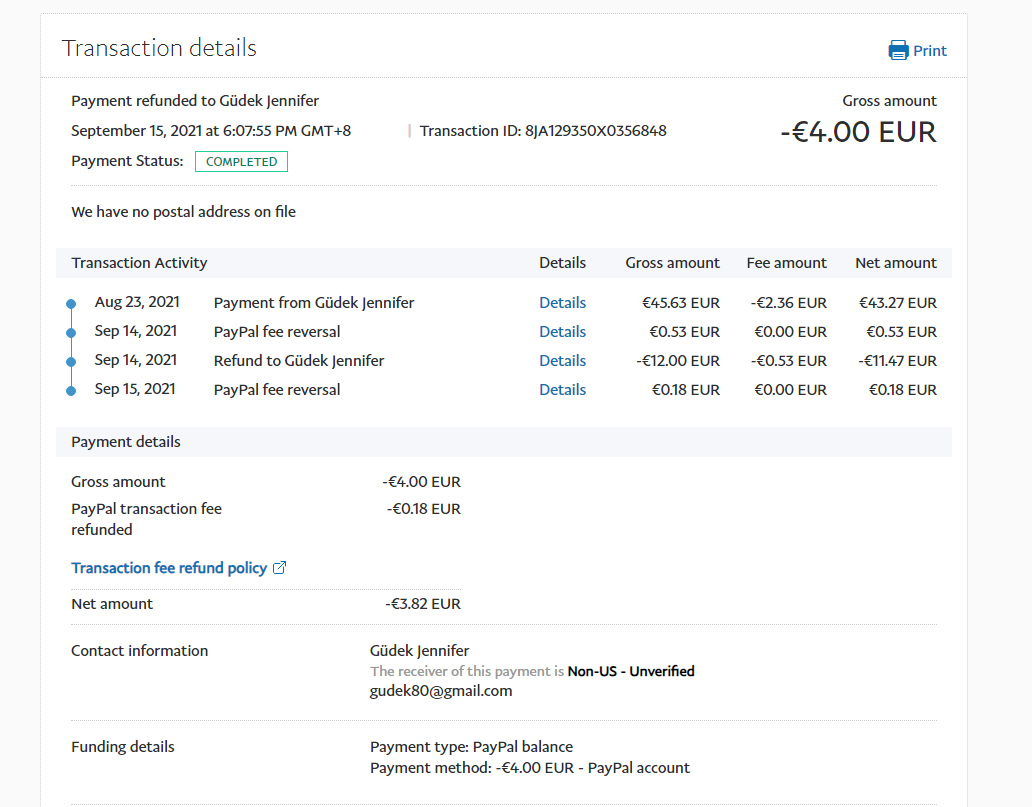The width and height of the screenshot is (1032, 807).
Task: Click the printer icon
Action: tap(898, 51)
